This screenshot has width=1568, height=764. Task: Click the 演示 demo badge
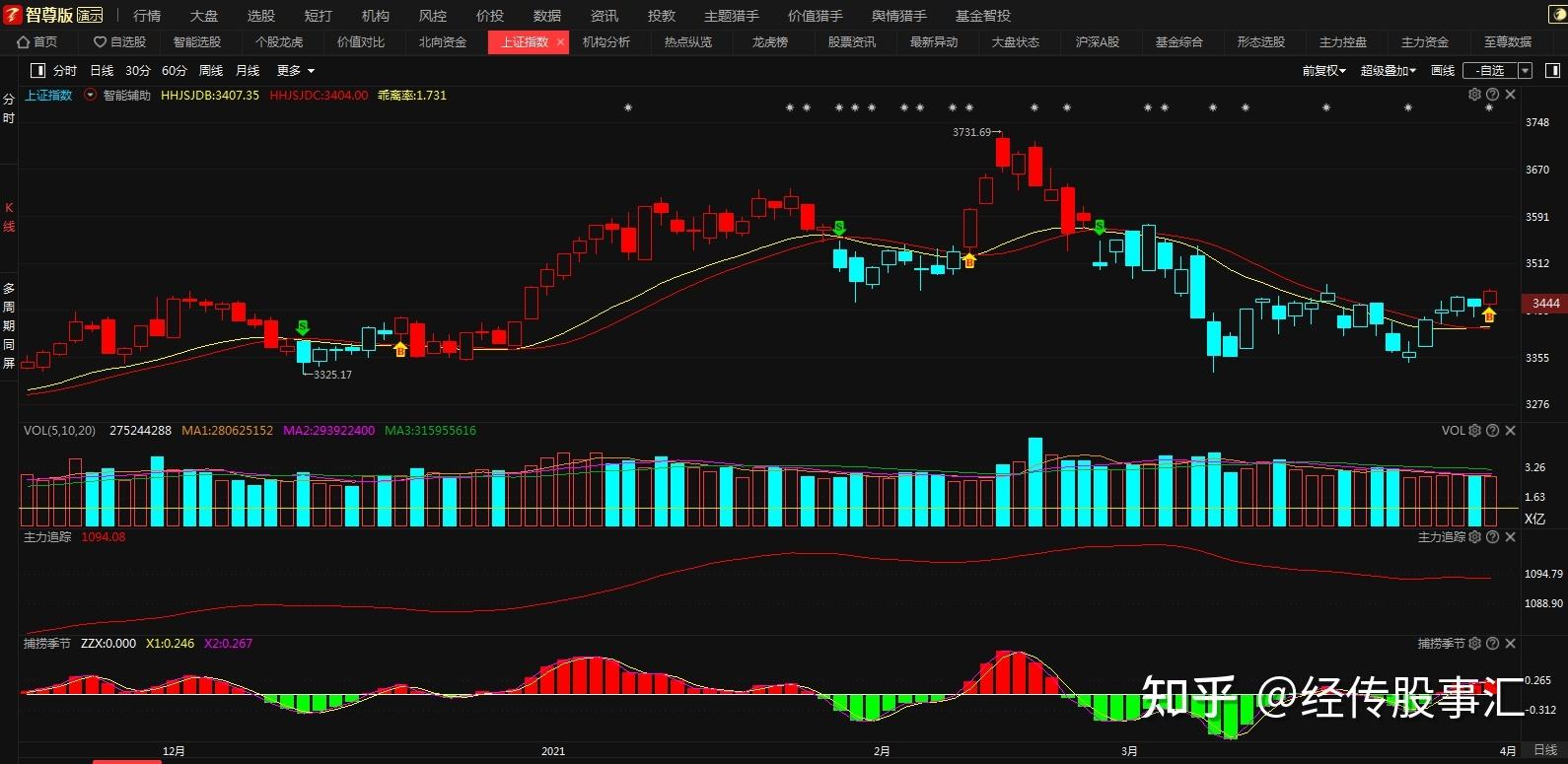click(90, 16)
